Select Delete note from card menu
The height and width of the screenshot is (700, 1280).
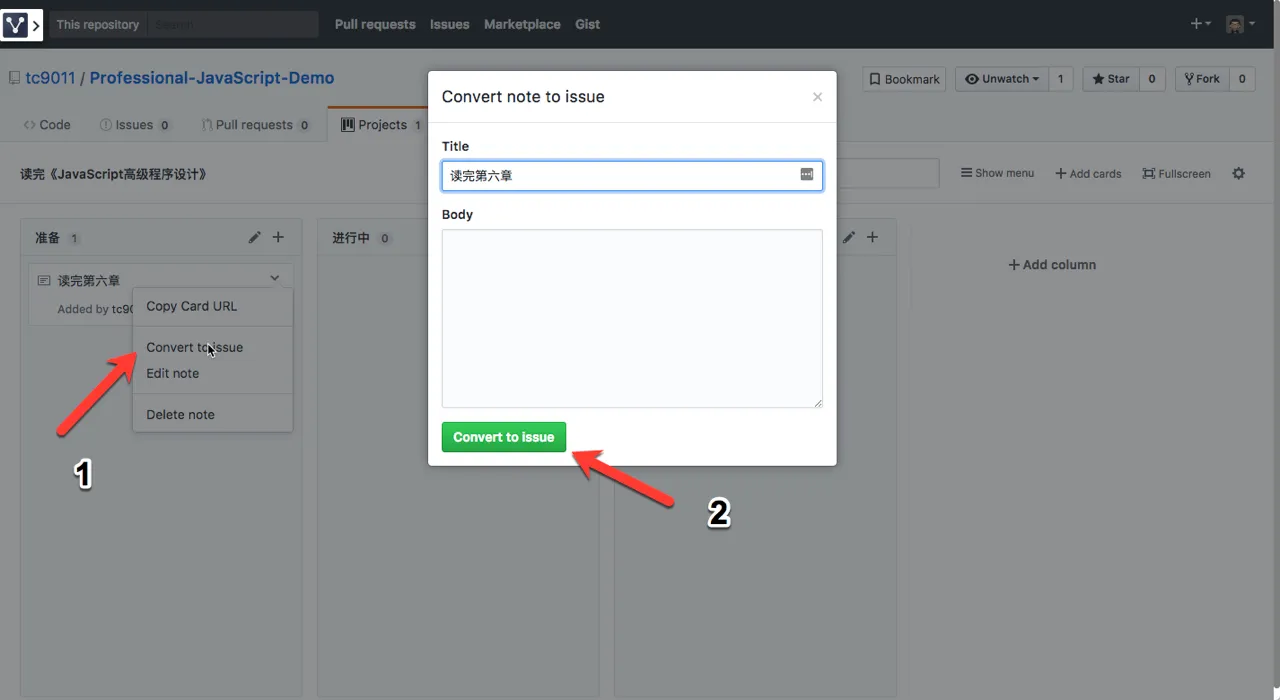tap(180, 414)
